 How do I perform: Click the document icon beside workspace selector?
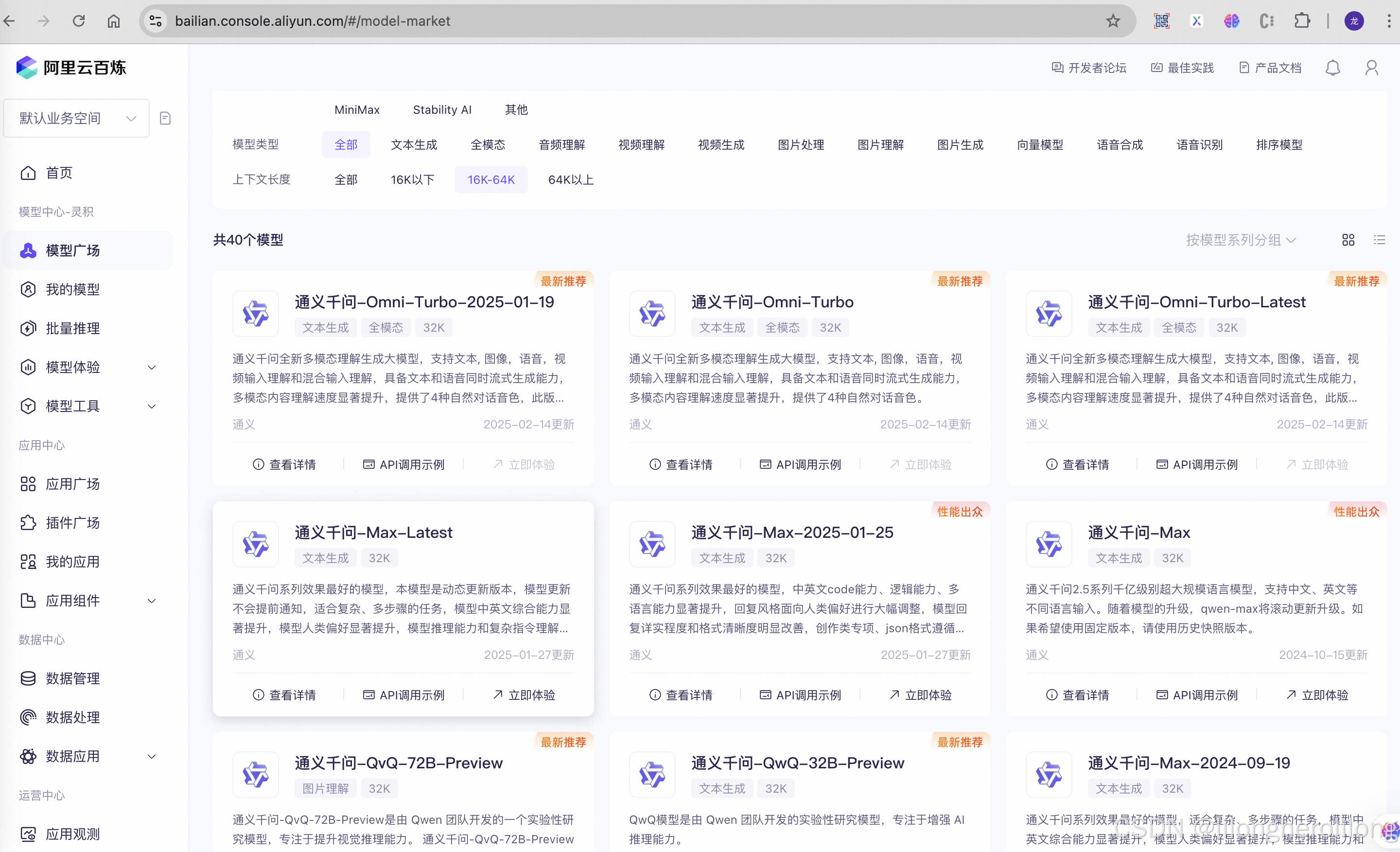coord(165,118)
